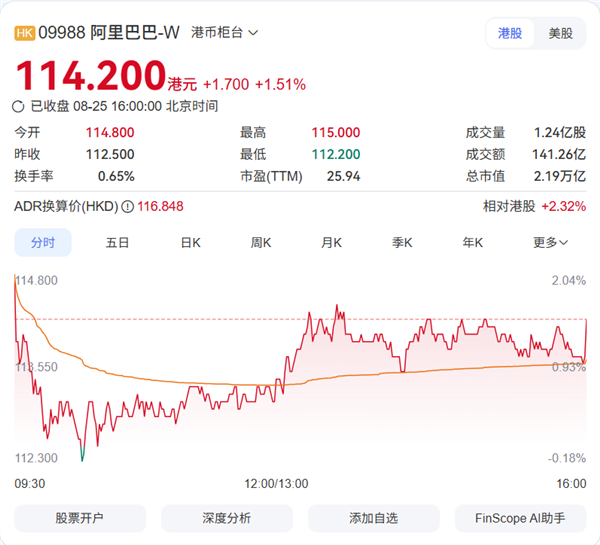Screen dimensions: 600x545
Task: Click the 相对港股 value +2.32%
Action: coord(564,207)
